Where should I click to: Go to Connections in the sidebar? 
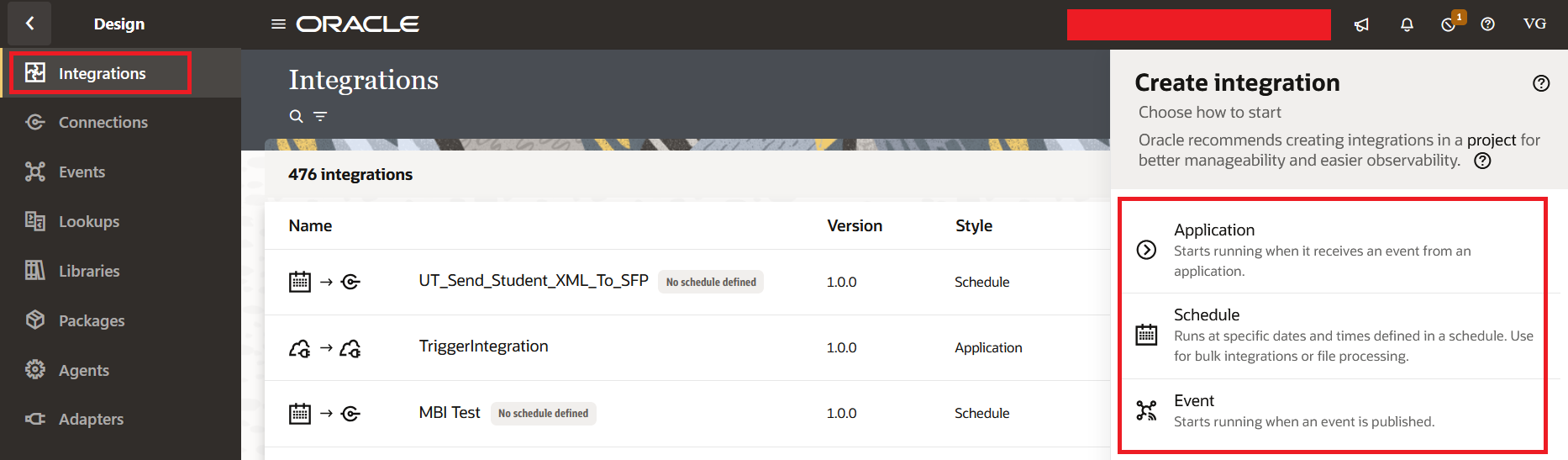[103, 123]
